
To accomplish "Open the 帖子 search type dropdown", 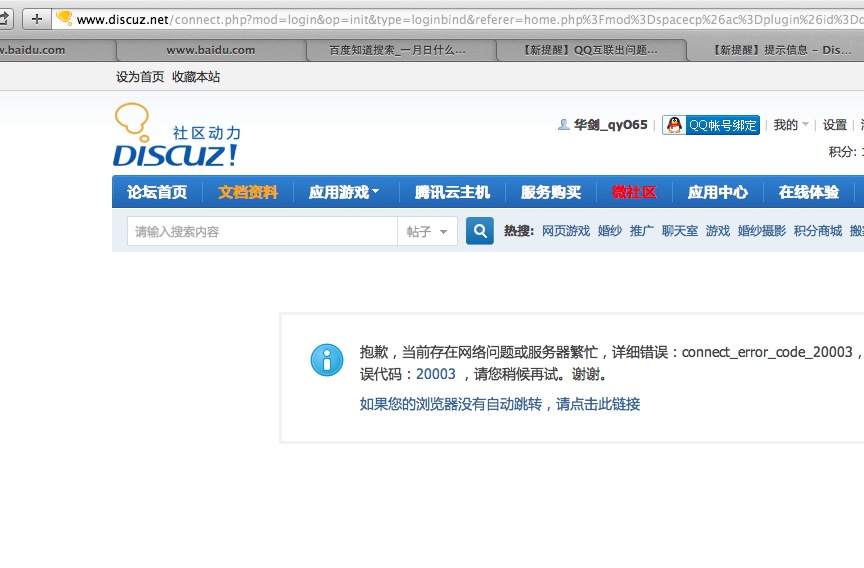I will (x=427, y=231).
